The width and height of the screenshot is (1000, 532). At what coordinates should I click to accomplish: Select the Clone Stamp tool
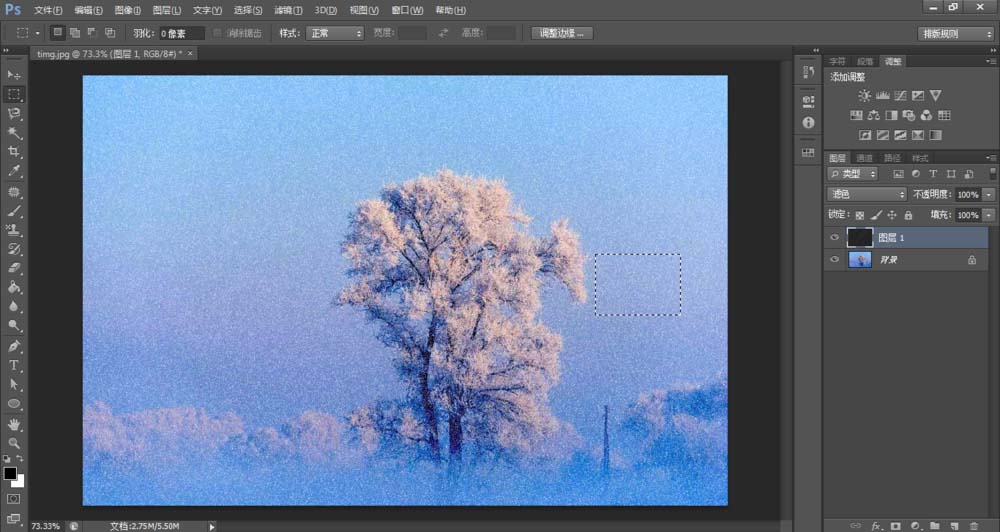tap(13, 230)
